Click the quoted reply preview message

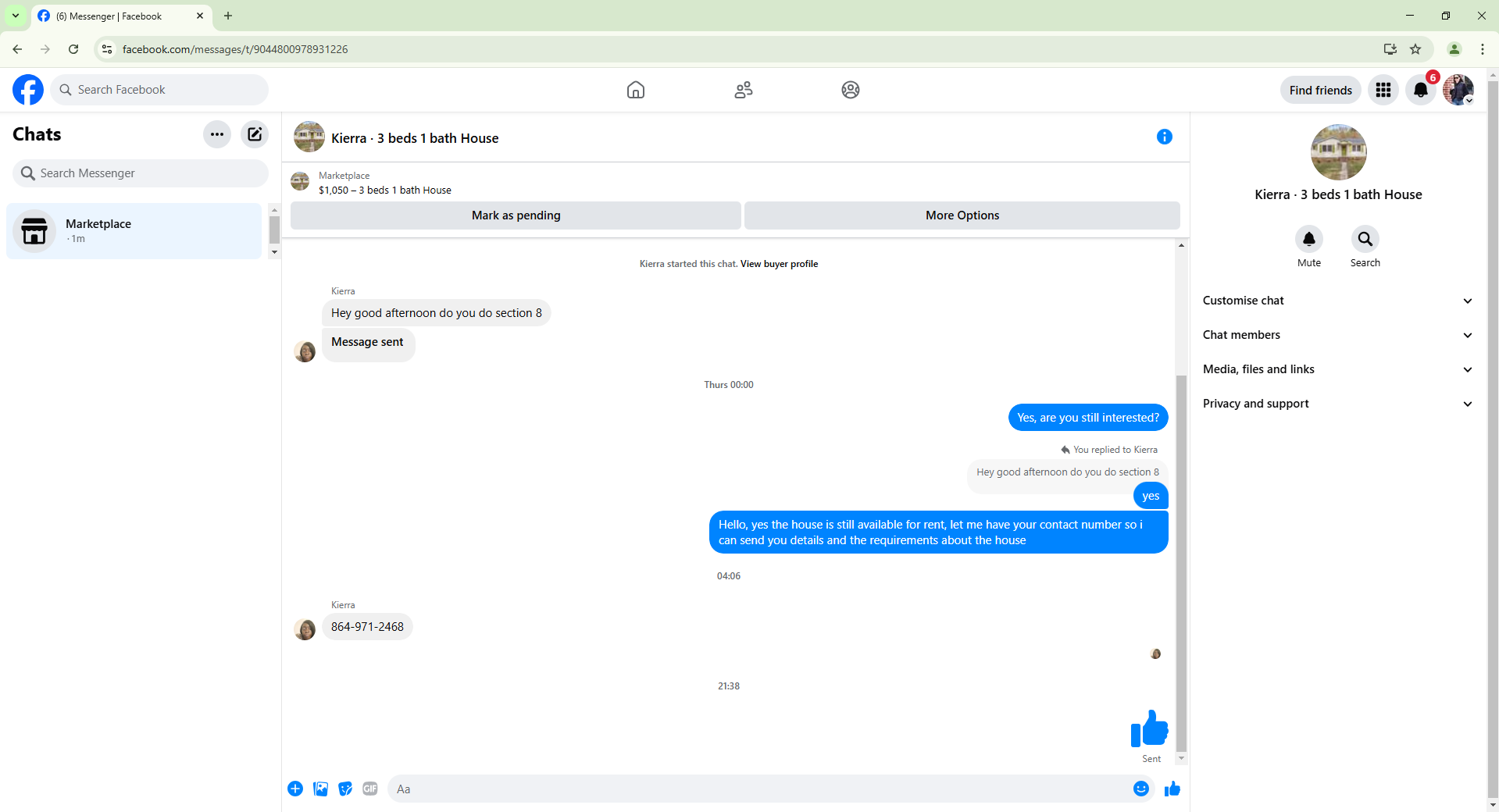(1068, 472)
